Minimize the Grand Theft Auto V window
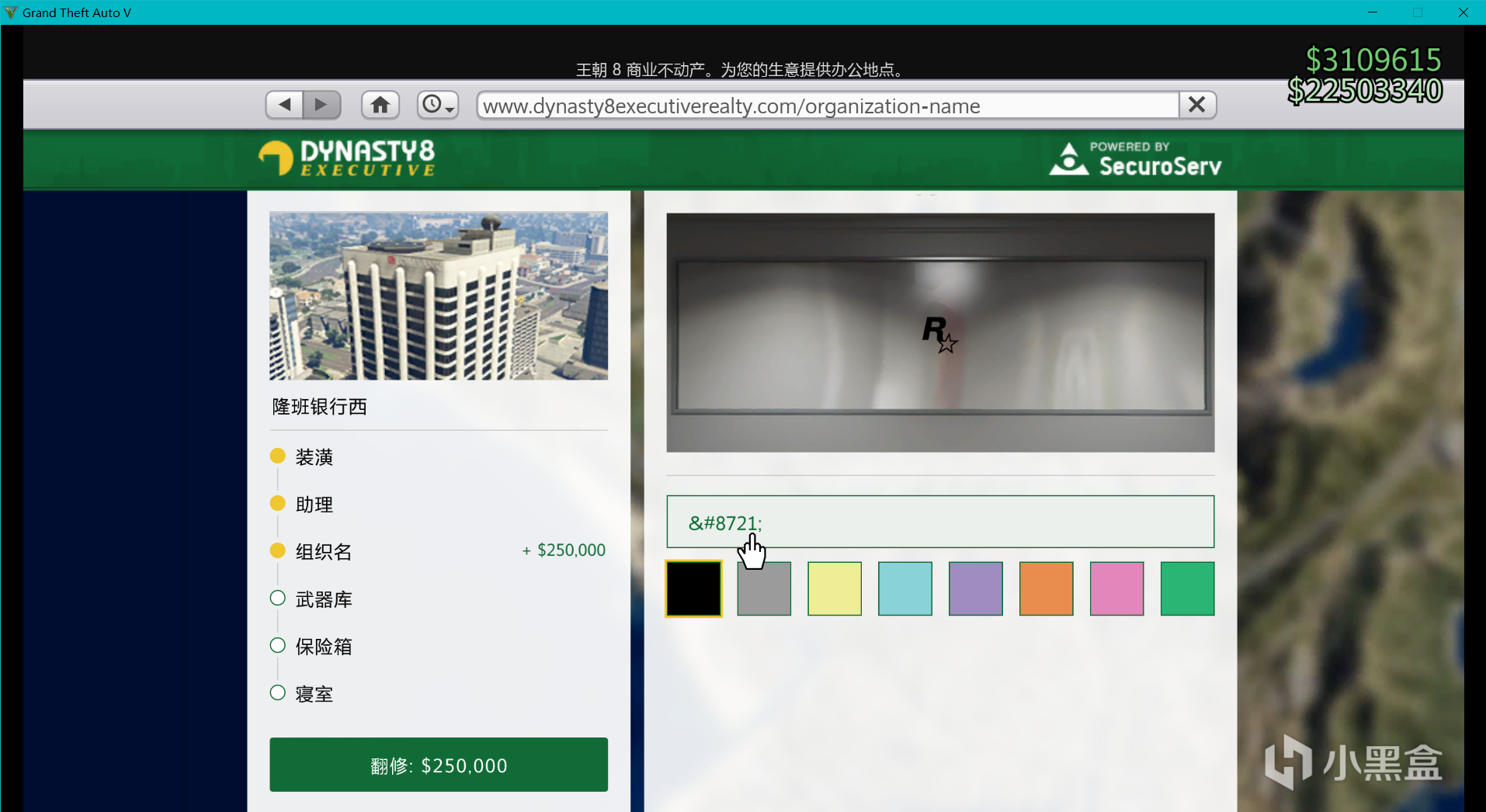The height and width of the screenshot is (812, 1486). (1373, 12)
